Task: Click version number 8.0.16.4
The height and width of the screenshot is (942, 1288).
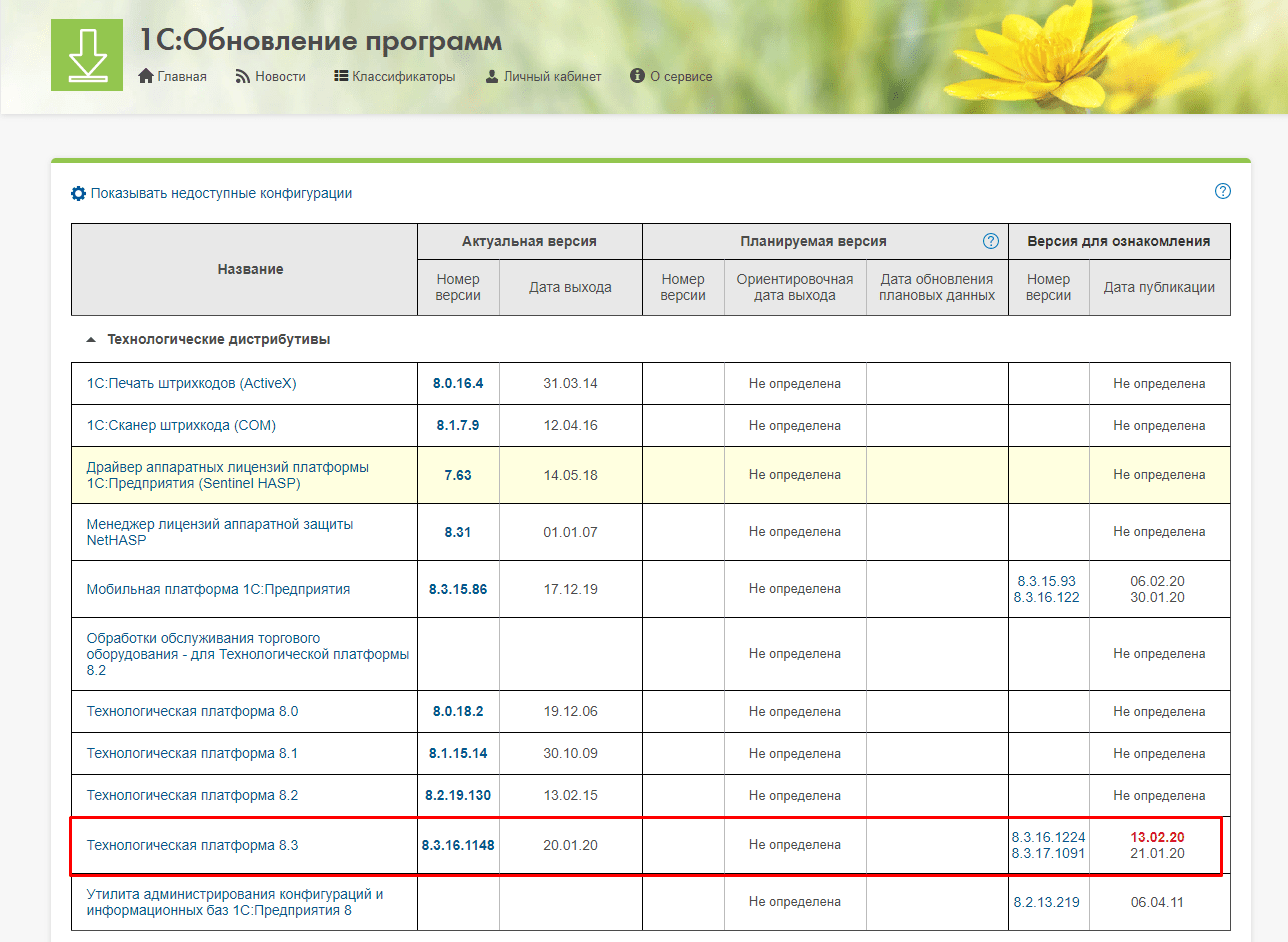Action: pos(458,383)
